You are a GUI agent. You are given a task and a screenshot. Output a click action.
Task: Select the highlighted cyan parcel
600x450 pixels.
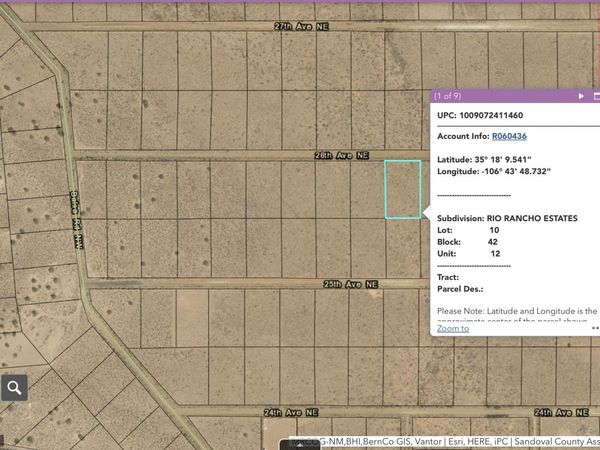coord(403,189)
